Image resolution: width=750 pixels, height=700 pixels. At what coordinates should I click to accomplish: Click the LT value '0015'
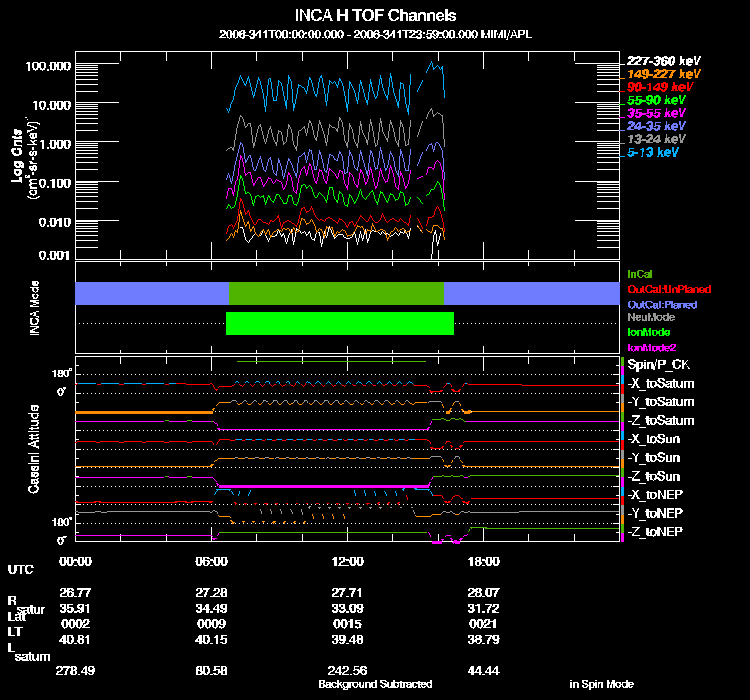[347, 624]
